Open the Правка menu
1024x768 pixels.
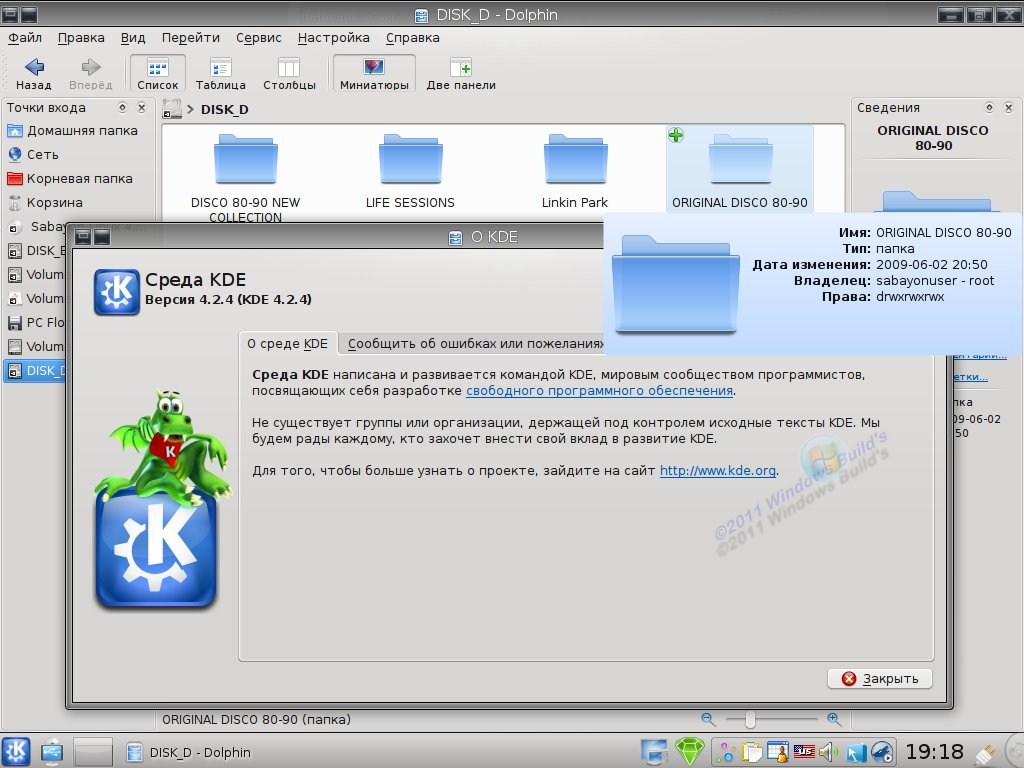coord(81,38)
